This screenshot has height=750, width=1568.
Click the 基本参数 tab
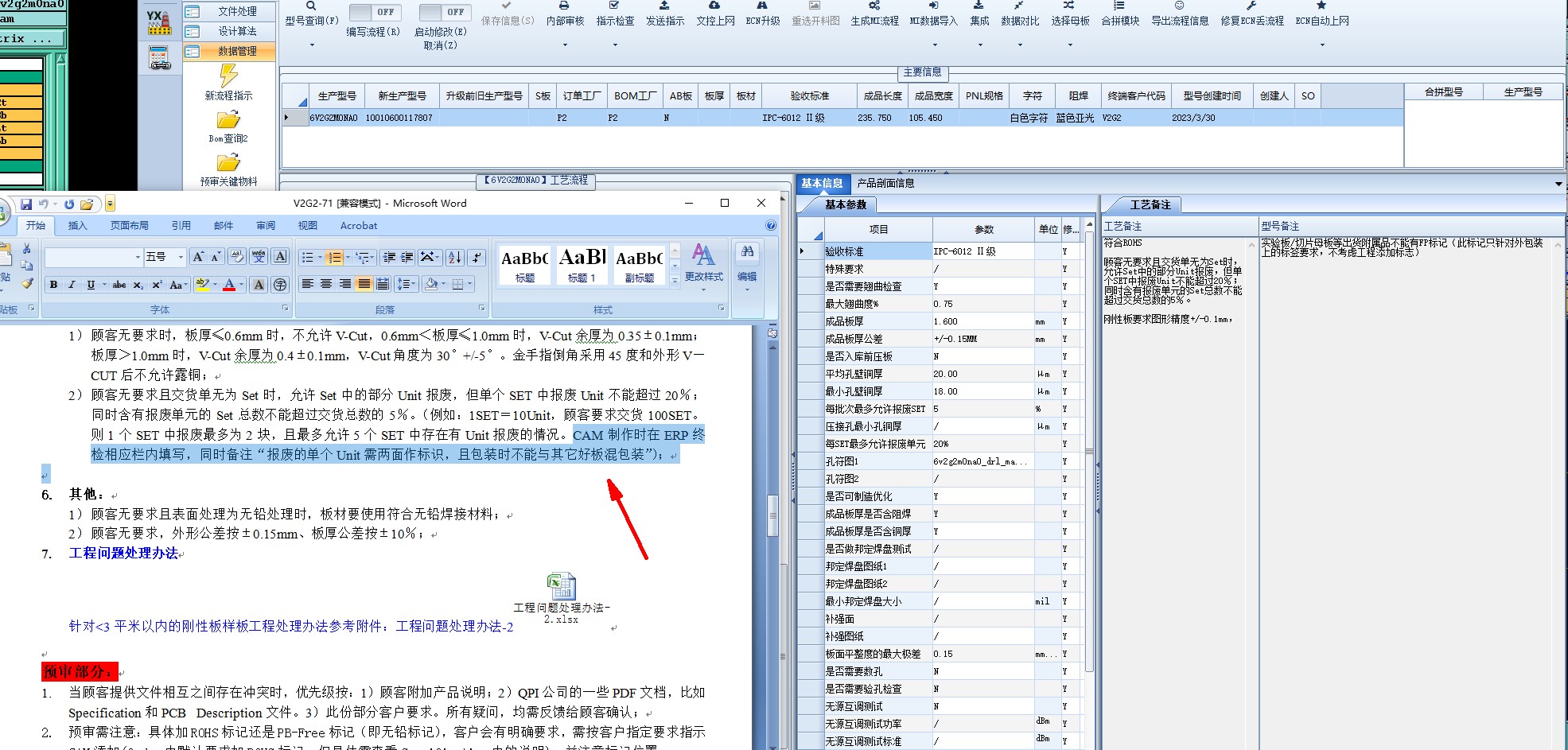click(x=845, y=204)
